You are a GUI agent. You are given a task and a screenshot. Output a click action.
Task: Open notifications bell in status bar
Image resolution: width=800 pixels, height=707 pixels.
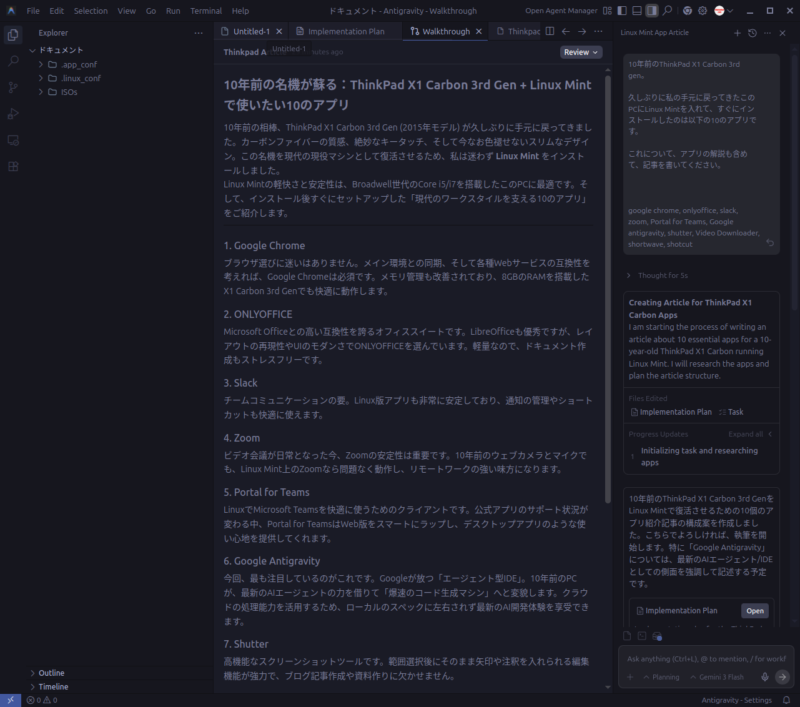[x=788, y=700]
